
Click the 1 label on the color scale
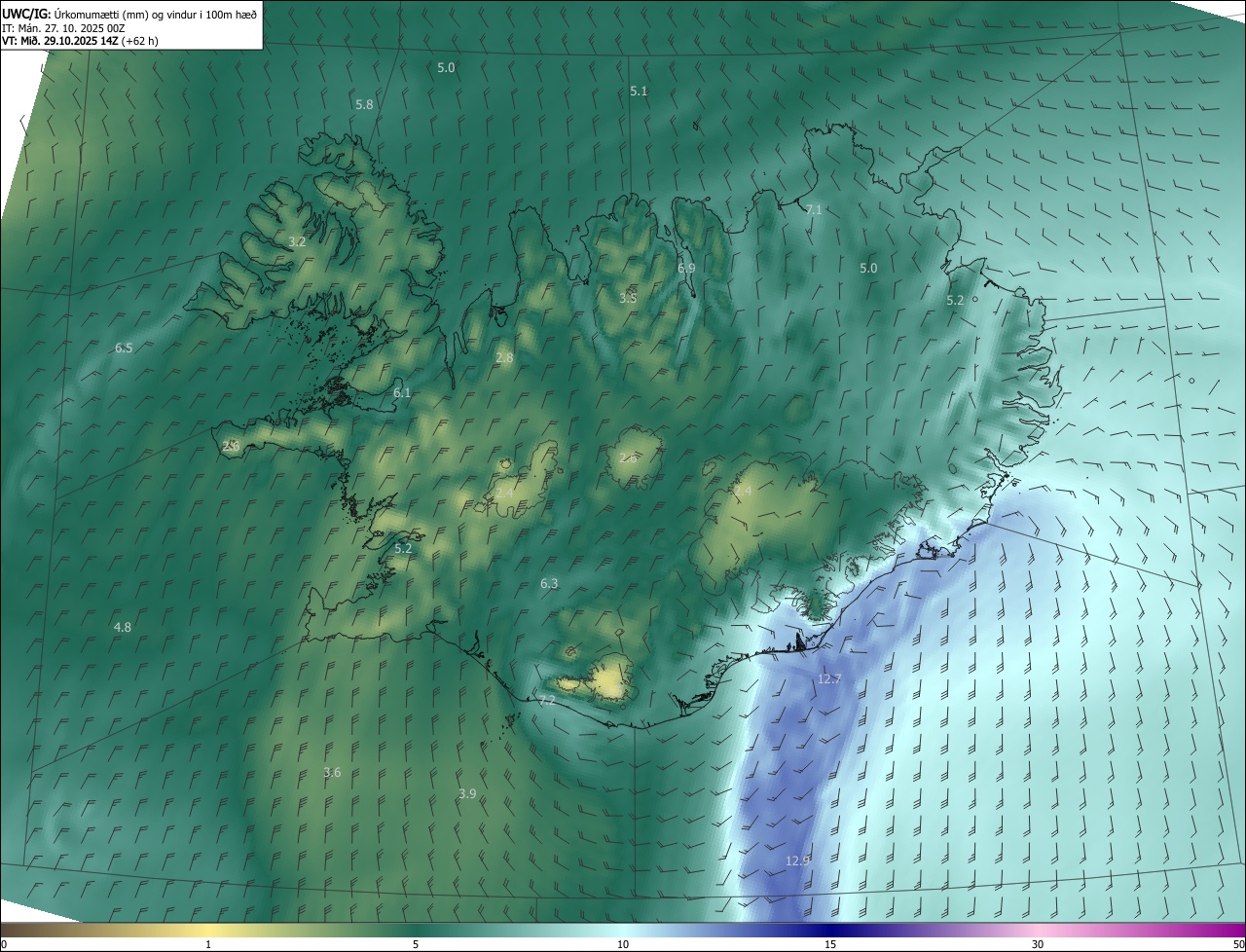click(208, 944)
